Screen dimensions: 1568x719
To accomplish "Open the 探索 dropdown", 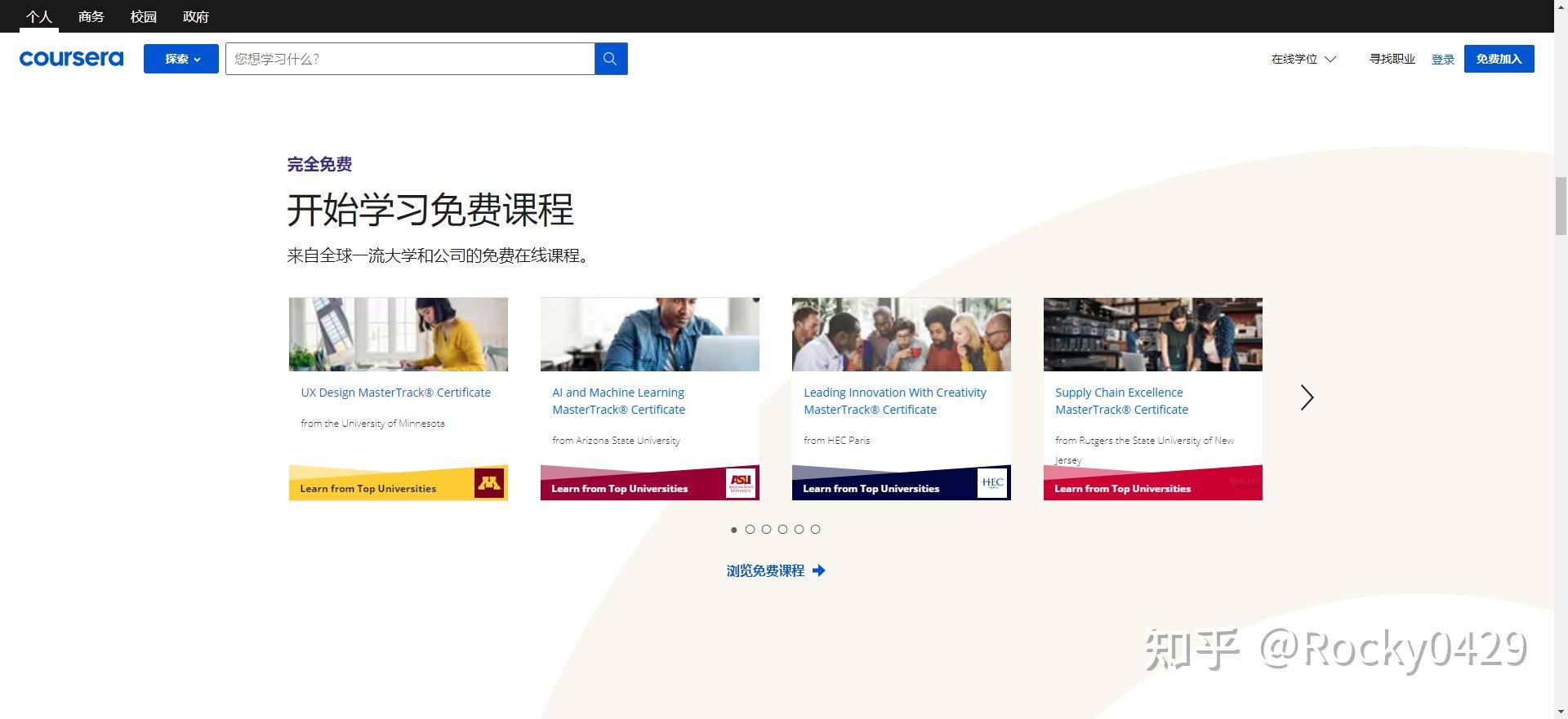I will click(x=181, y=59).
